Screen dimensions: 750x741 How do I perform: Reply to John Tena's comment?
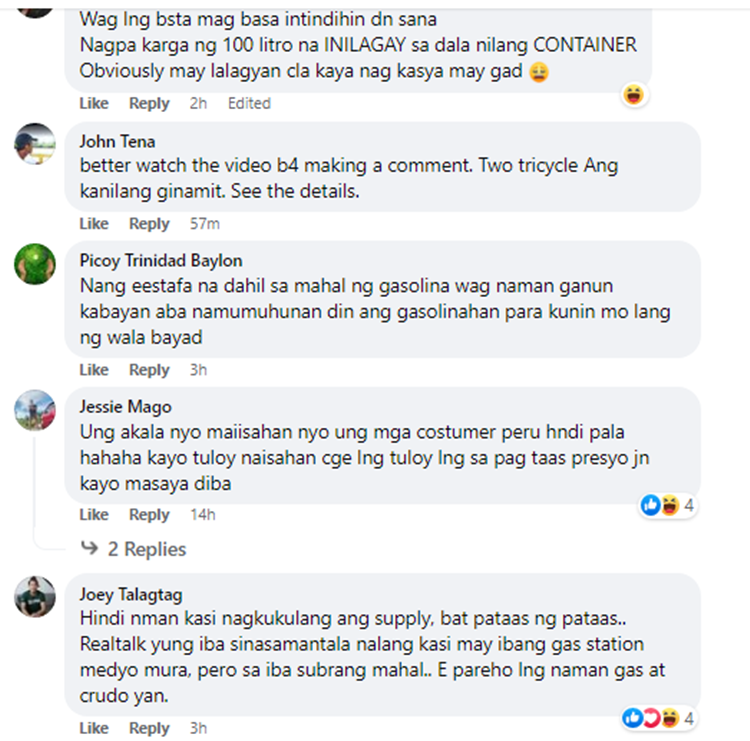pyautogui.click(x=149, y=223)
